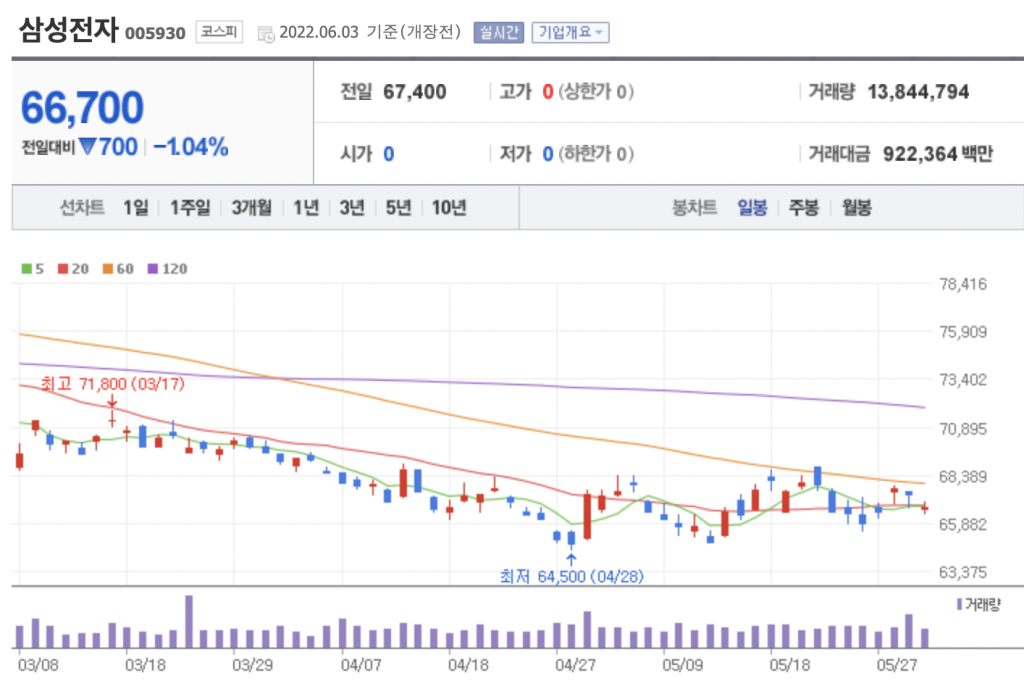This screenshot has height=691, width=1024.
Task: Click the -1.04% change value
Action: click(191, 147)
